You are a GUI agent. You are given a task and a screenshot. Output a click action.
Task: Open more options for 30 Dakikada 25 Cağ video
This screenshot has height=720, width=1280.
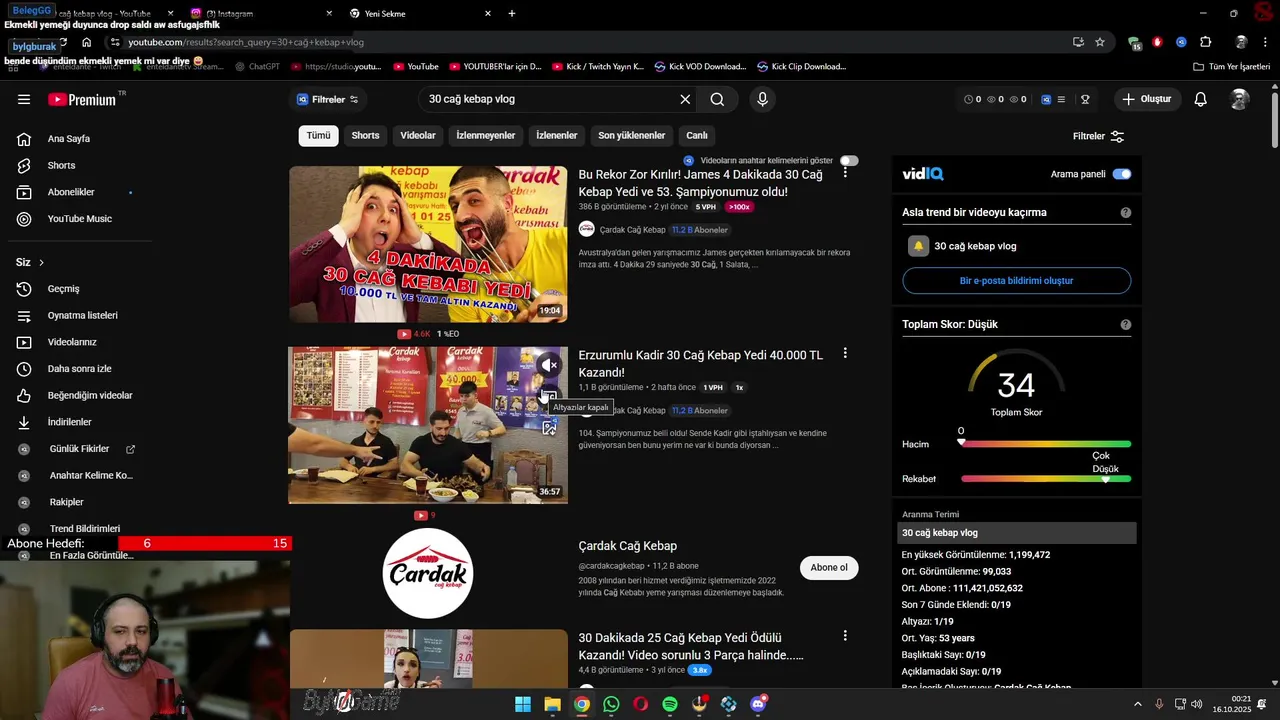pos(845,635)
